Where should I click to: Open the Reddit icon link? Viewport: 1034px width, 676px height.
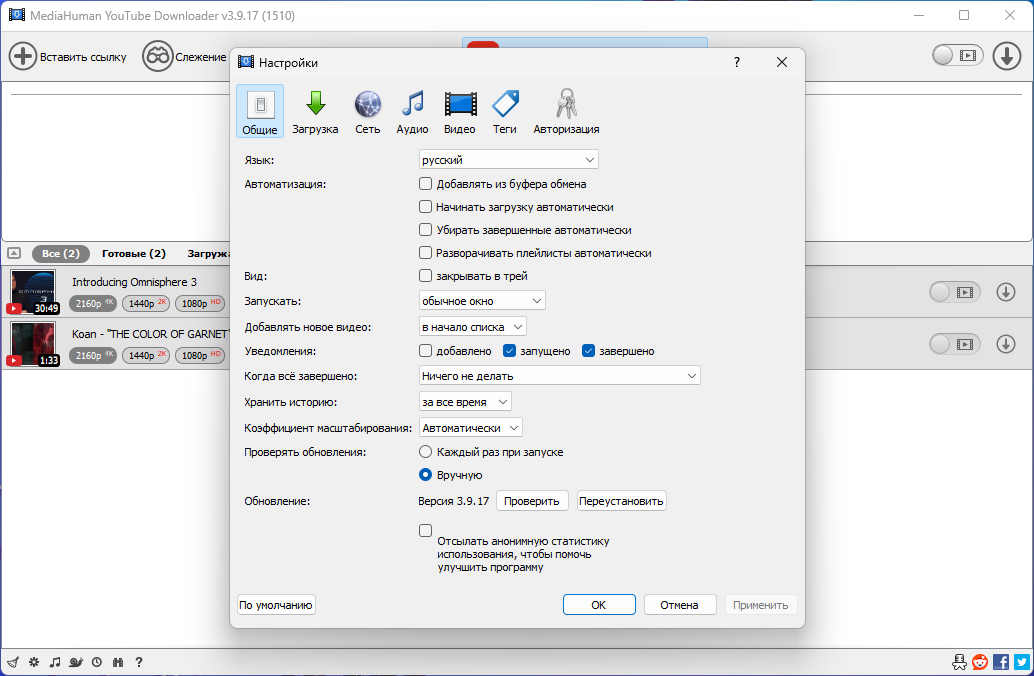tap(980, 661)
